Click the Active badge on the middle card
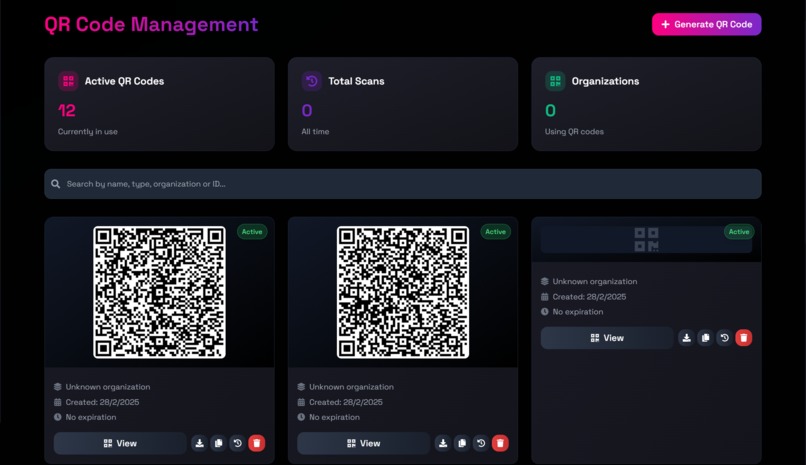This screenshot has height=465, width=806. (496, 232)
